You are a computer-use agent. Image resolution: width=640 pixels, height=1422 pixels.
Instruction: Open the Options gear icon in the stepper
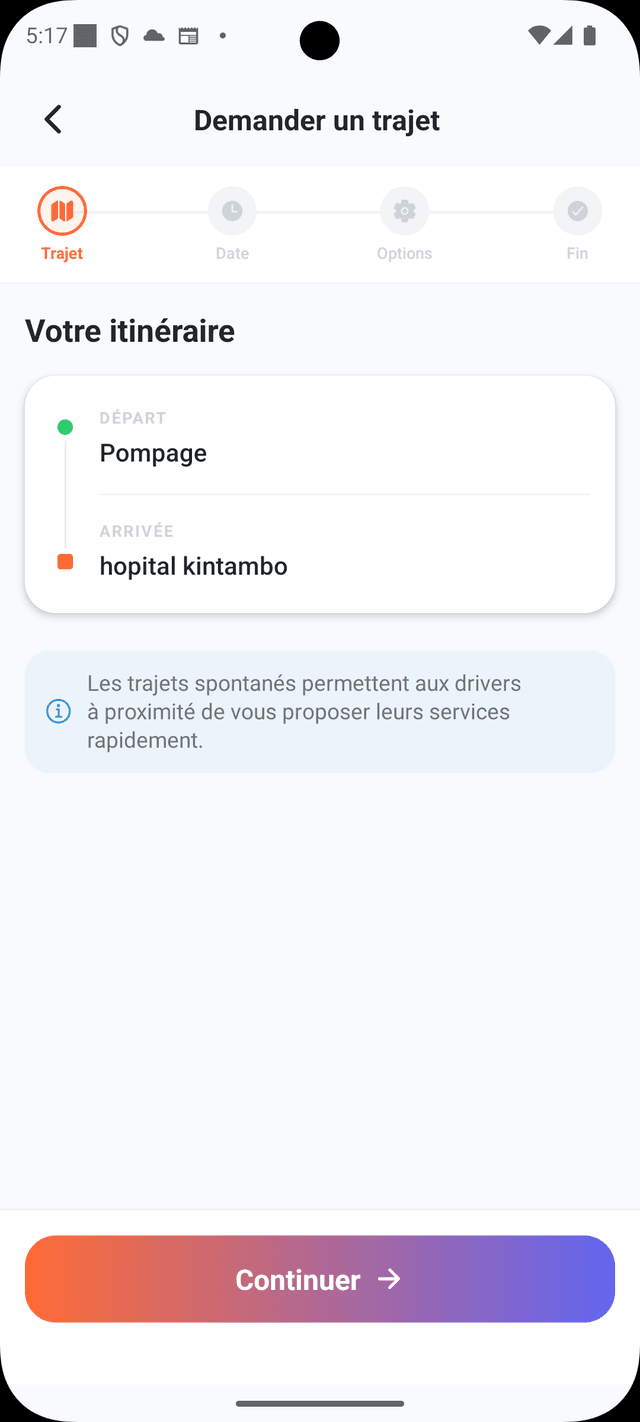(x=404, y=211)
